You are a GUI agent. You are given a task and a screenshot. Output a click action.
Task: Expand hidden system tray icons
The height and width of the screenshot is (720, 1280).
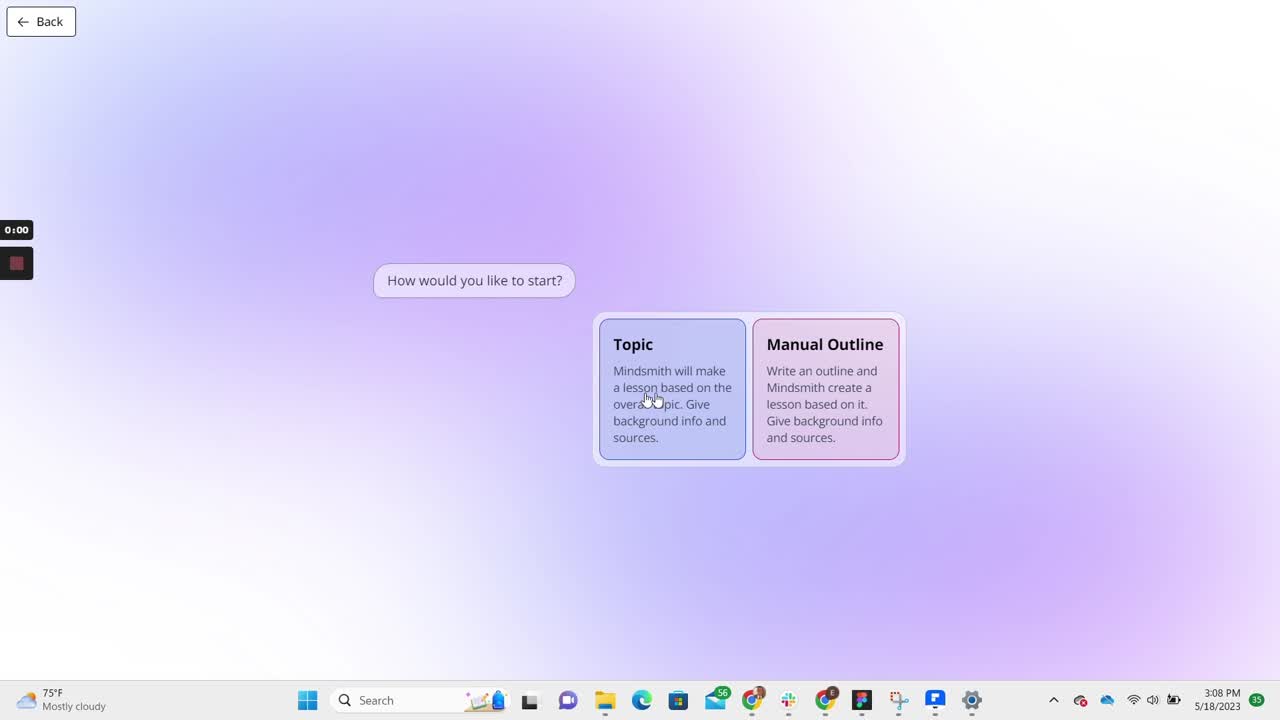(x=1053, y=700)
